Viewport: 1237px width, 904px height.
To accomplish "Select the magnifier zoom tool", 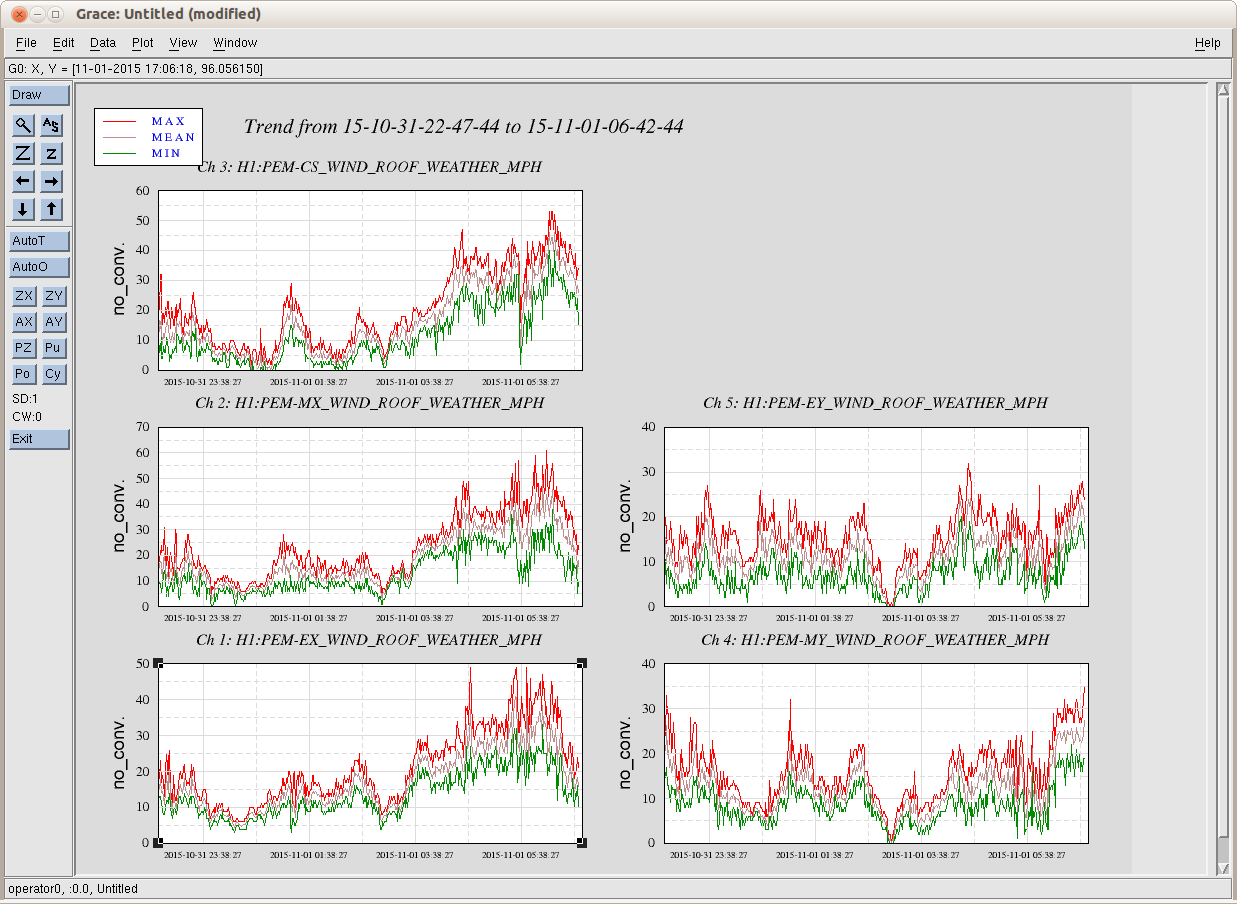I will pos(23,125).
